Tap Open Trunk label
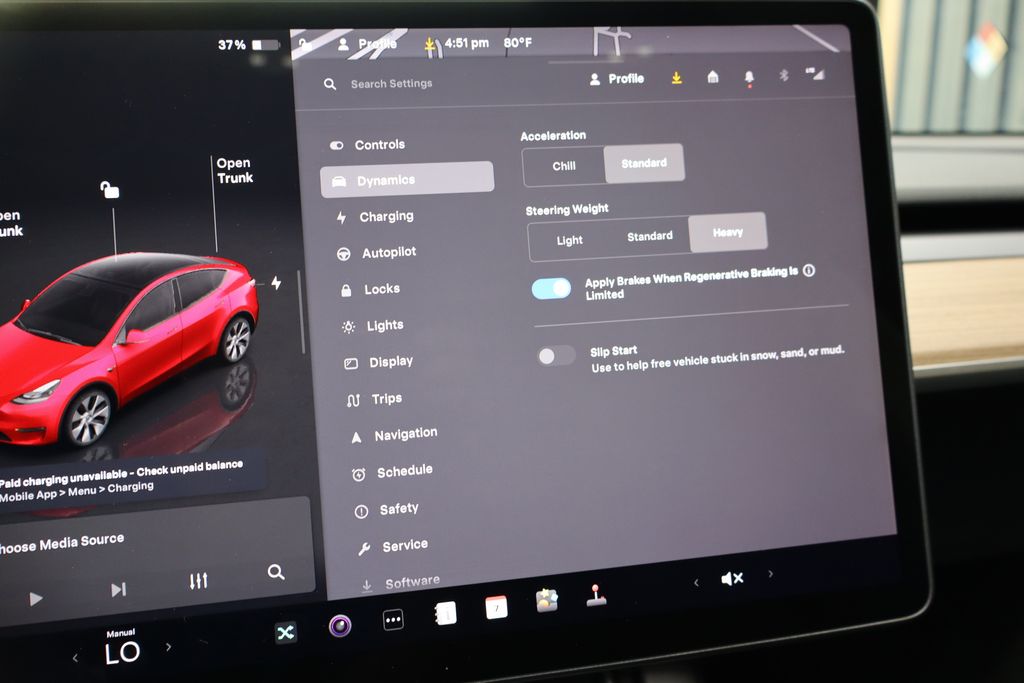Viewport: 1024px width, 683px height. click(x=235, y=171)
